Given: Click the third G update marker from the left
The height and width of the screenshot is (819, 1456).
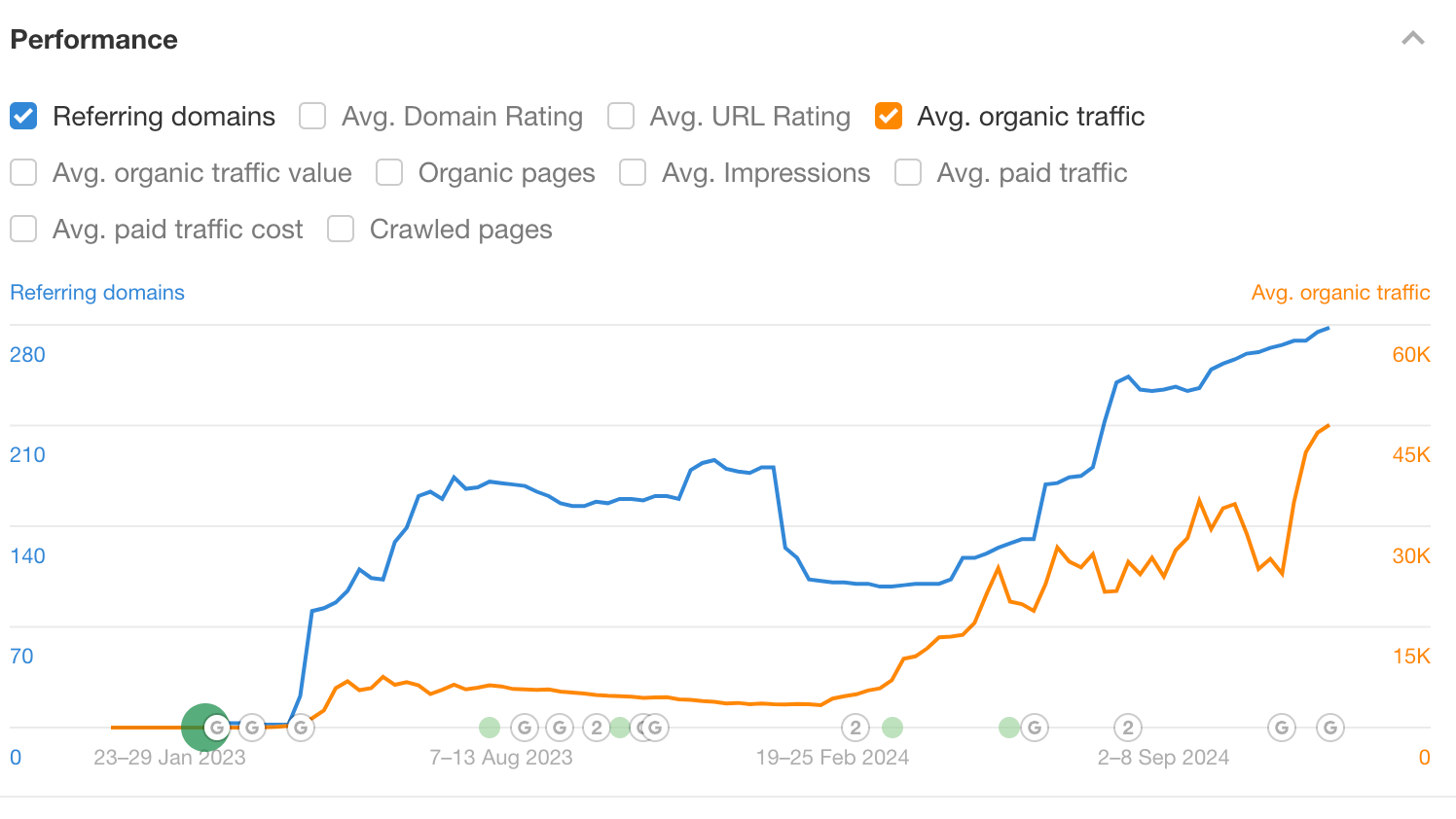Looking at the screenshot, I should coord(301,727).
